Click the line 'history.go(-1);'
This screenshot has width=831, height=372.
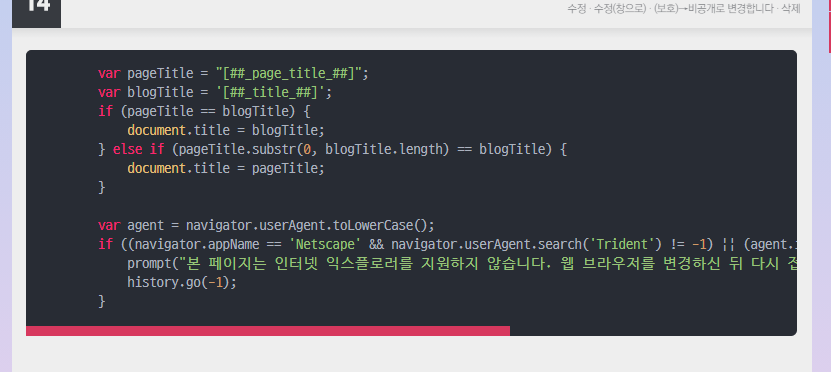click(x=182, y=282)
